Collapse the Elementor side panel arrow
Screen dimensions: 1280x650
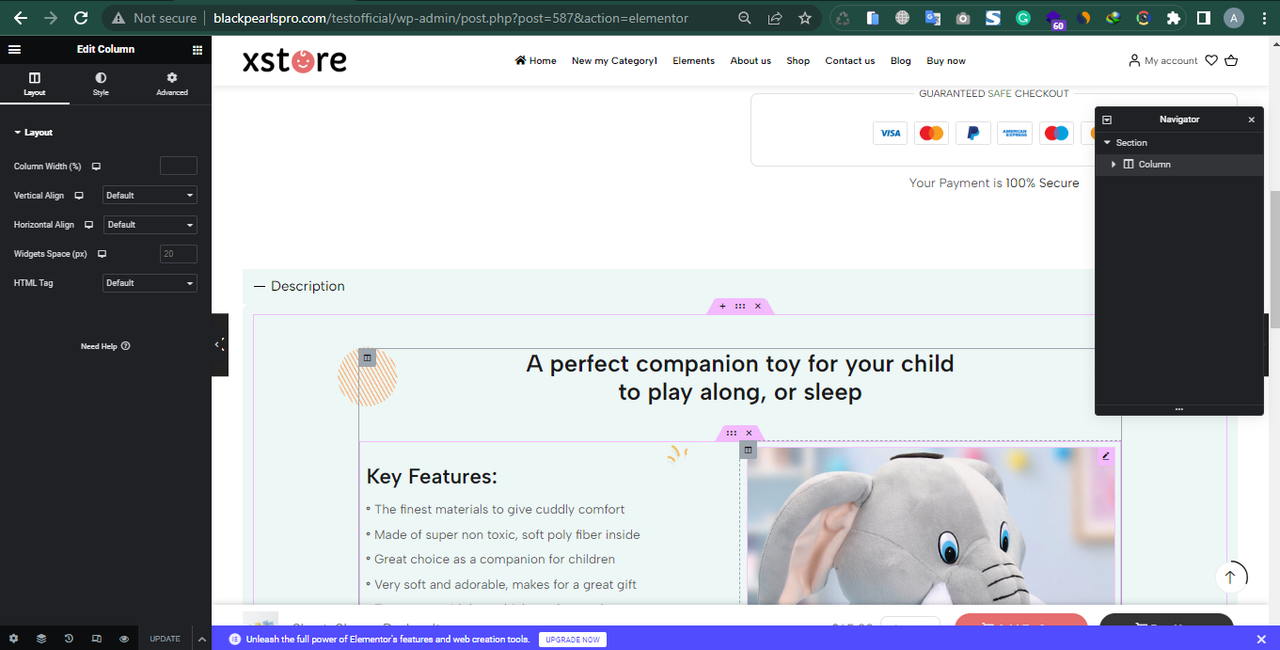[219, 344]
